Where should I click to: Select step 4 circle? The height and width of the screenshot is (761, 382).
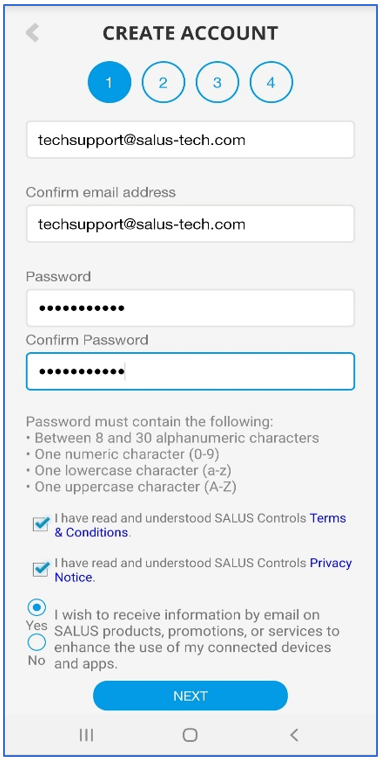pos(271,83)
